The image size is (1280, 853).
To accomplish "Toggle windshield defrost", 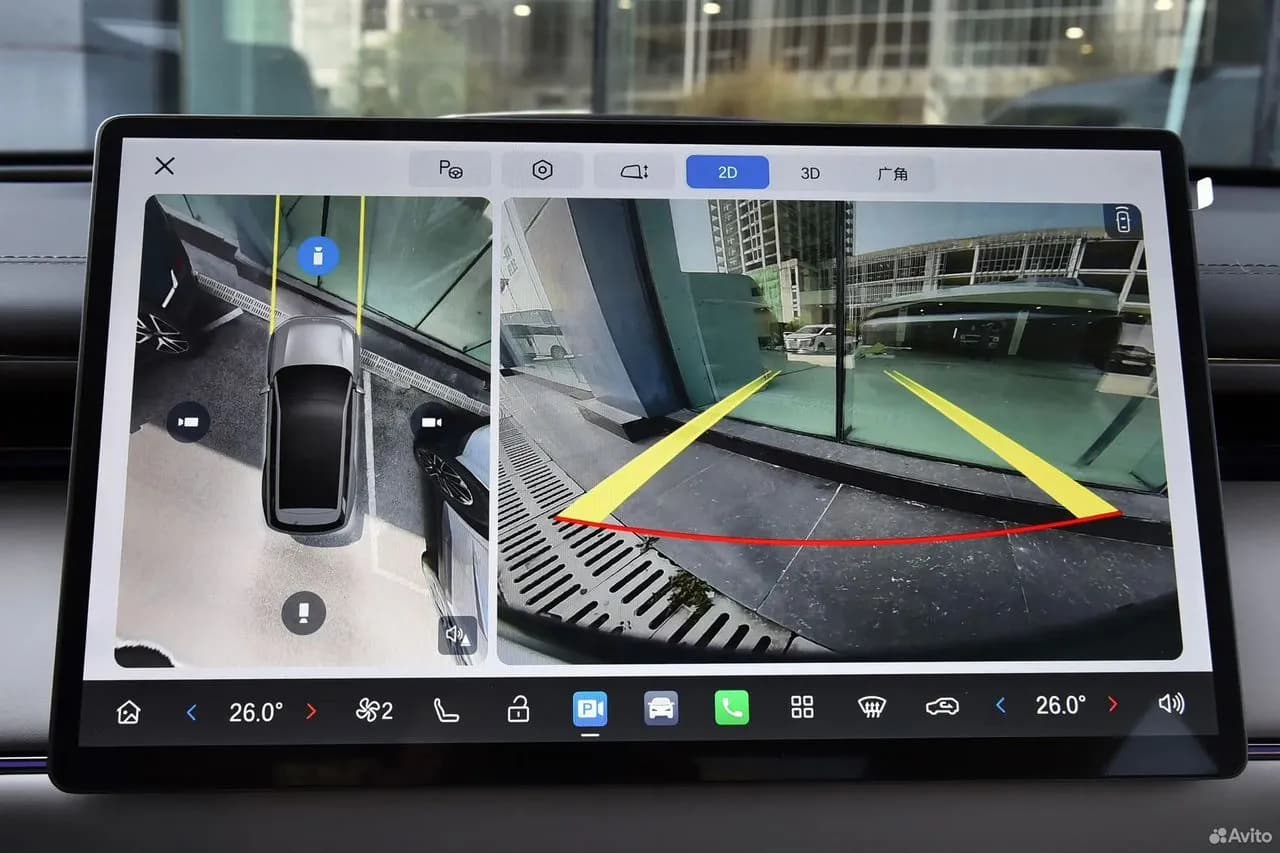I will pyautogui.click(x=873, y=707).
